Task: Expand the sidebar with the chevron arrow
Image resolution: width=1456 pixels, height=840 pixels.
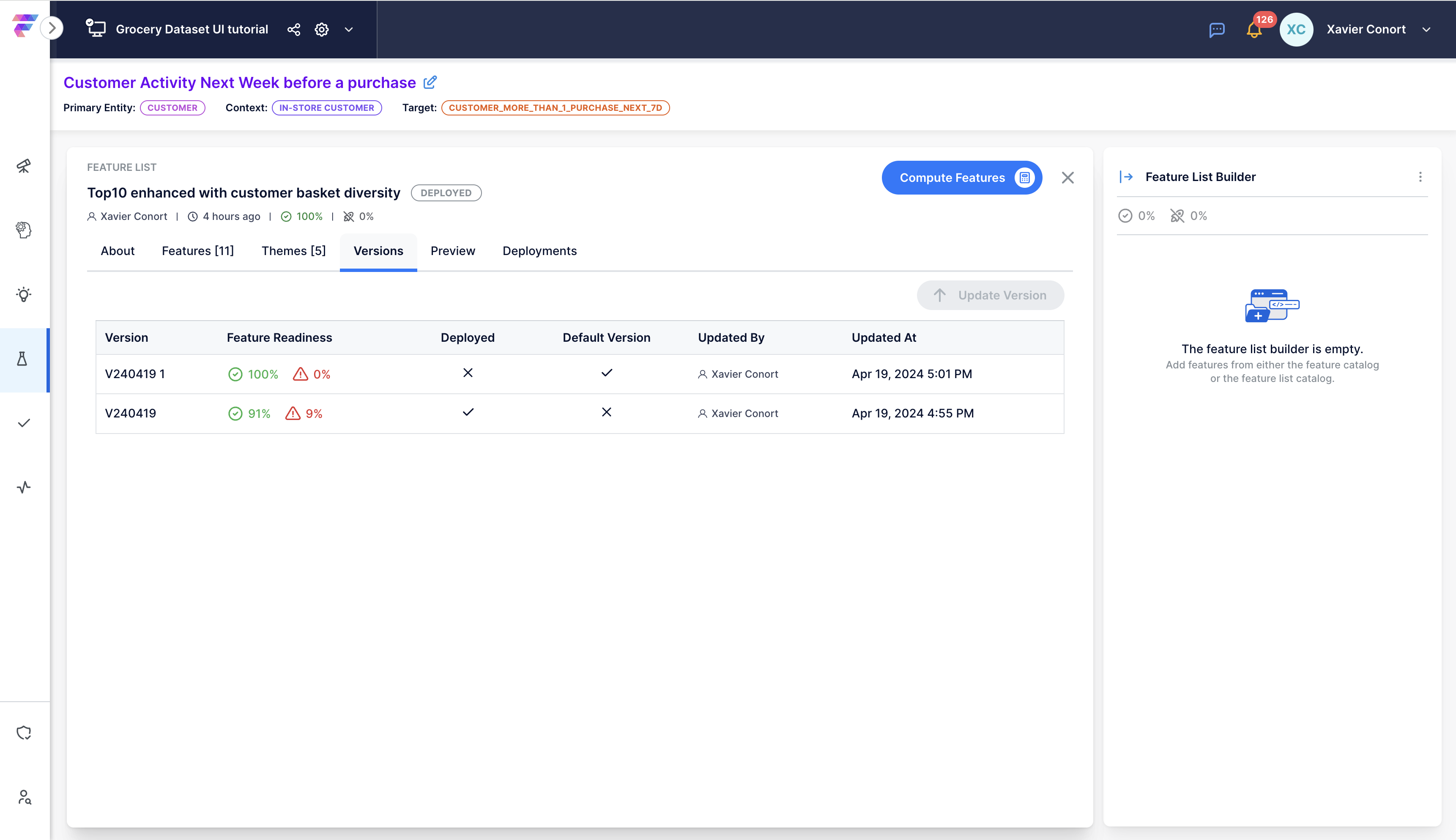Action: 52,28
